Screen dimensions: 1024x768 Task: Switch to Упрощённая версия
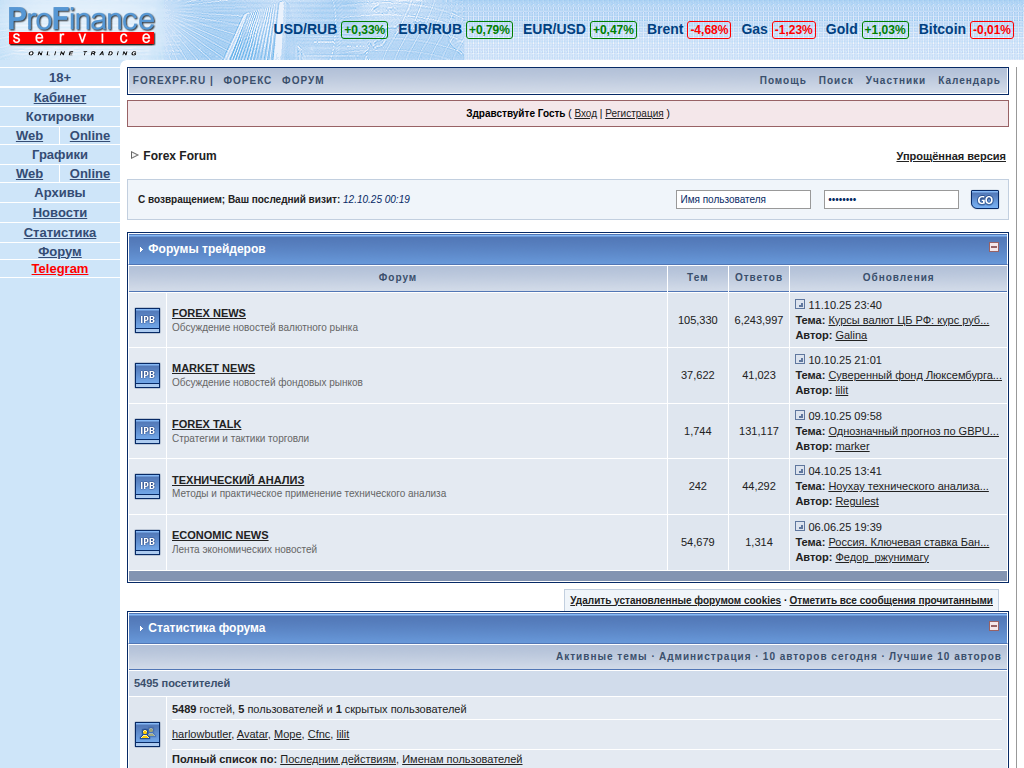coord(950,157)
